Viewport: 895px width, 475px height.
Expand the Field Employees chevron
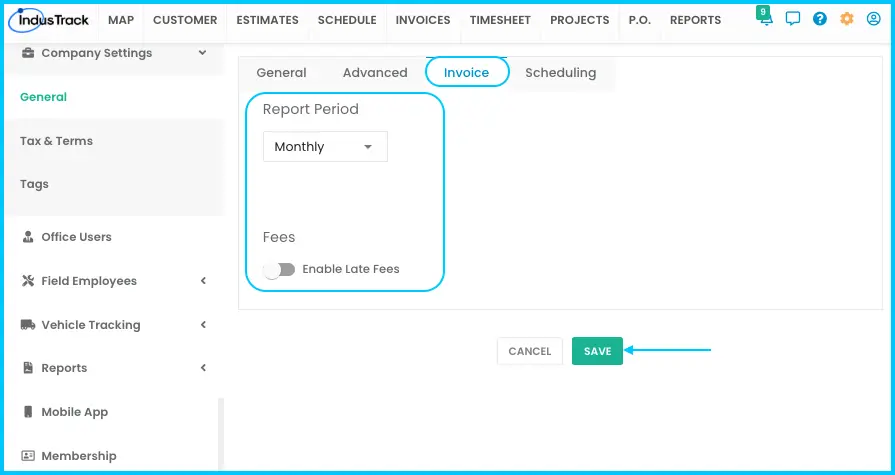(203, 280)
